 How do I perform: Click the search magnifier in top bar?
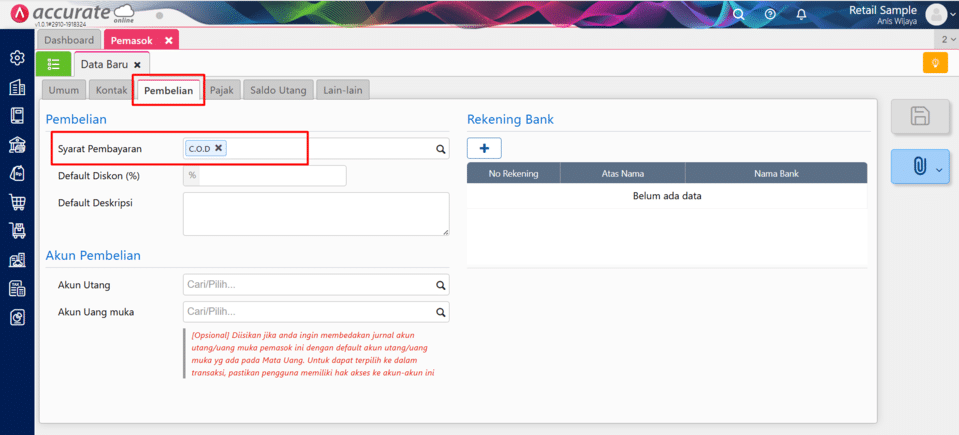pos(739,14)
